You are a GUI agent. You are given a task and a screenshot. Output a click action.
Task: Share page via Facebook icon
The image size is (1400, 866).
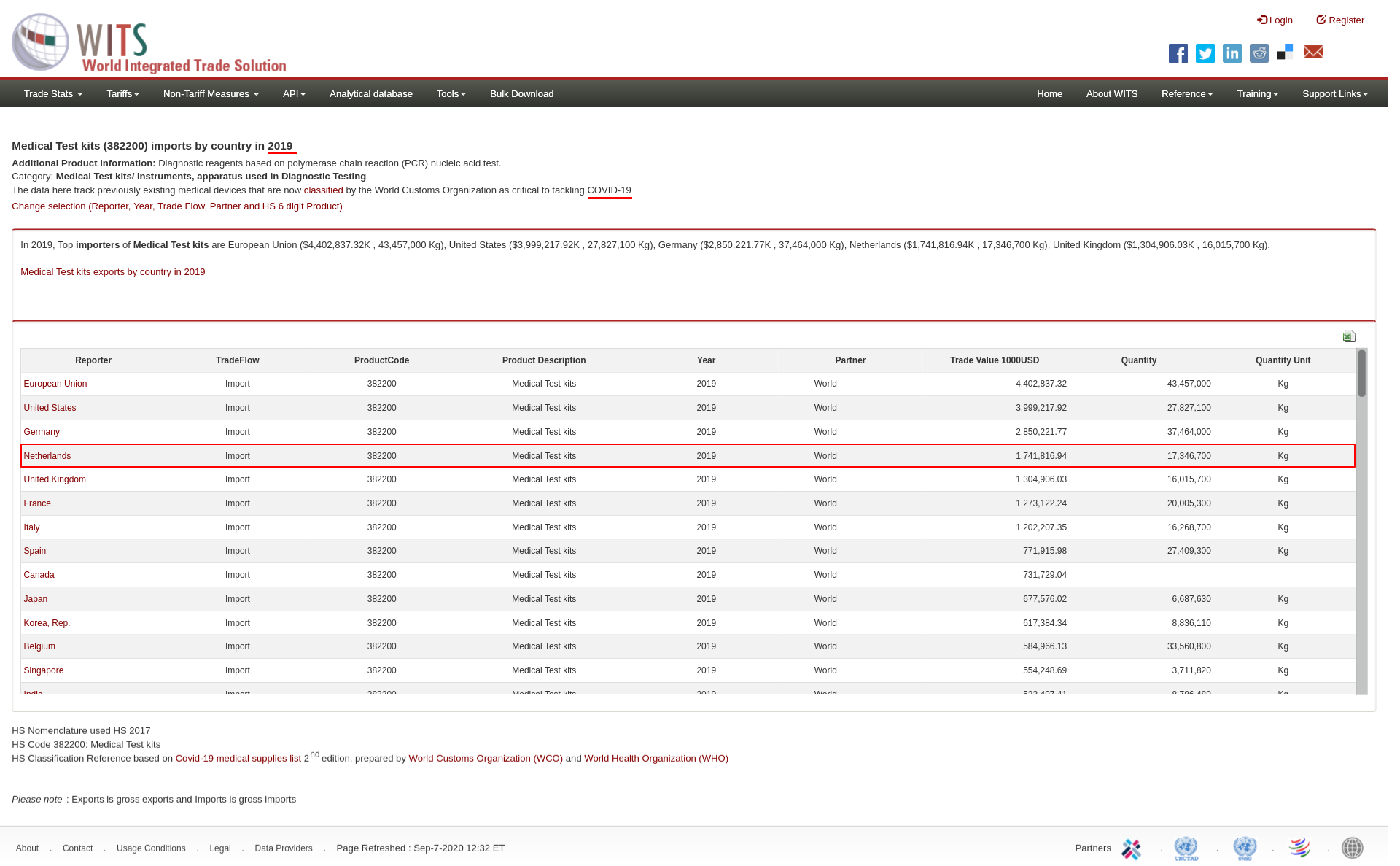1178,53
